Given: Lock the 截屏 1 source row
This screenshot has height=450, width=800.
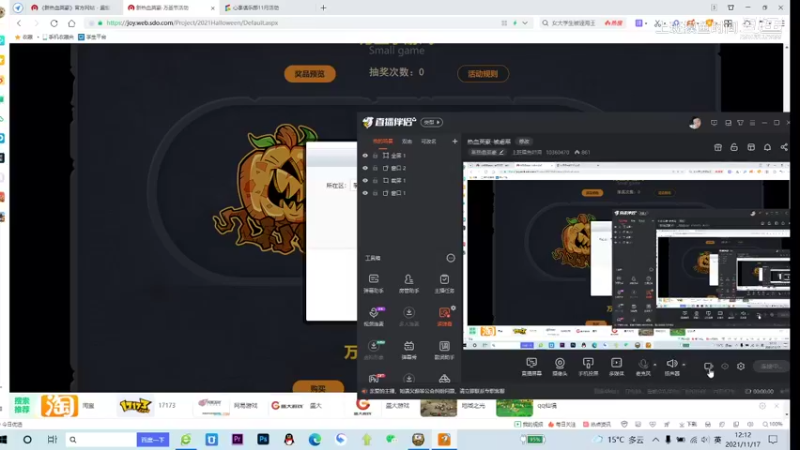Looking at the screenshot, I should click(x=375, y=181).
